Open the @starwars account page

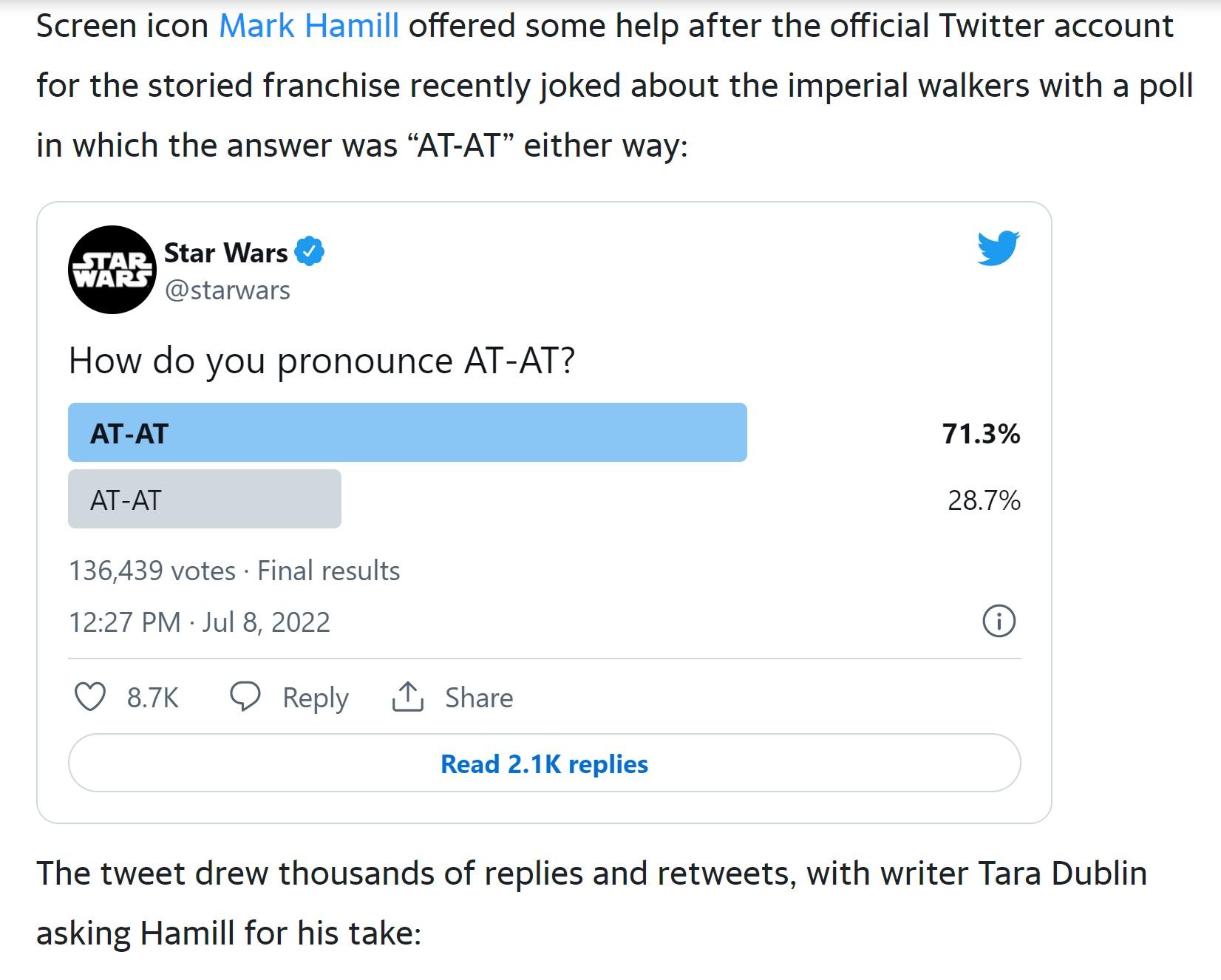(x=228, y=290)
